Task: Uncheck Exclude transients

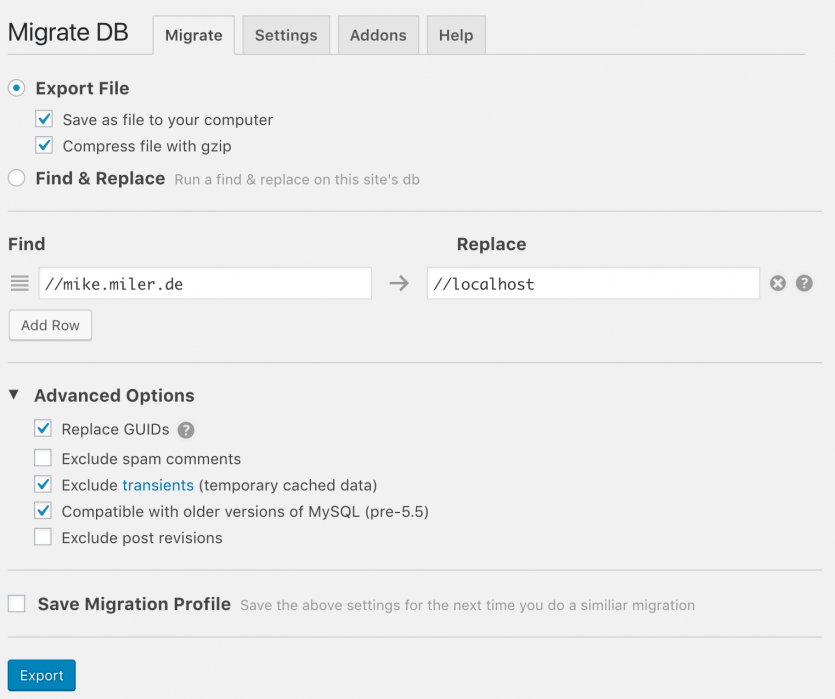Action: [x=42, y=484]
